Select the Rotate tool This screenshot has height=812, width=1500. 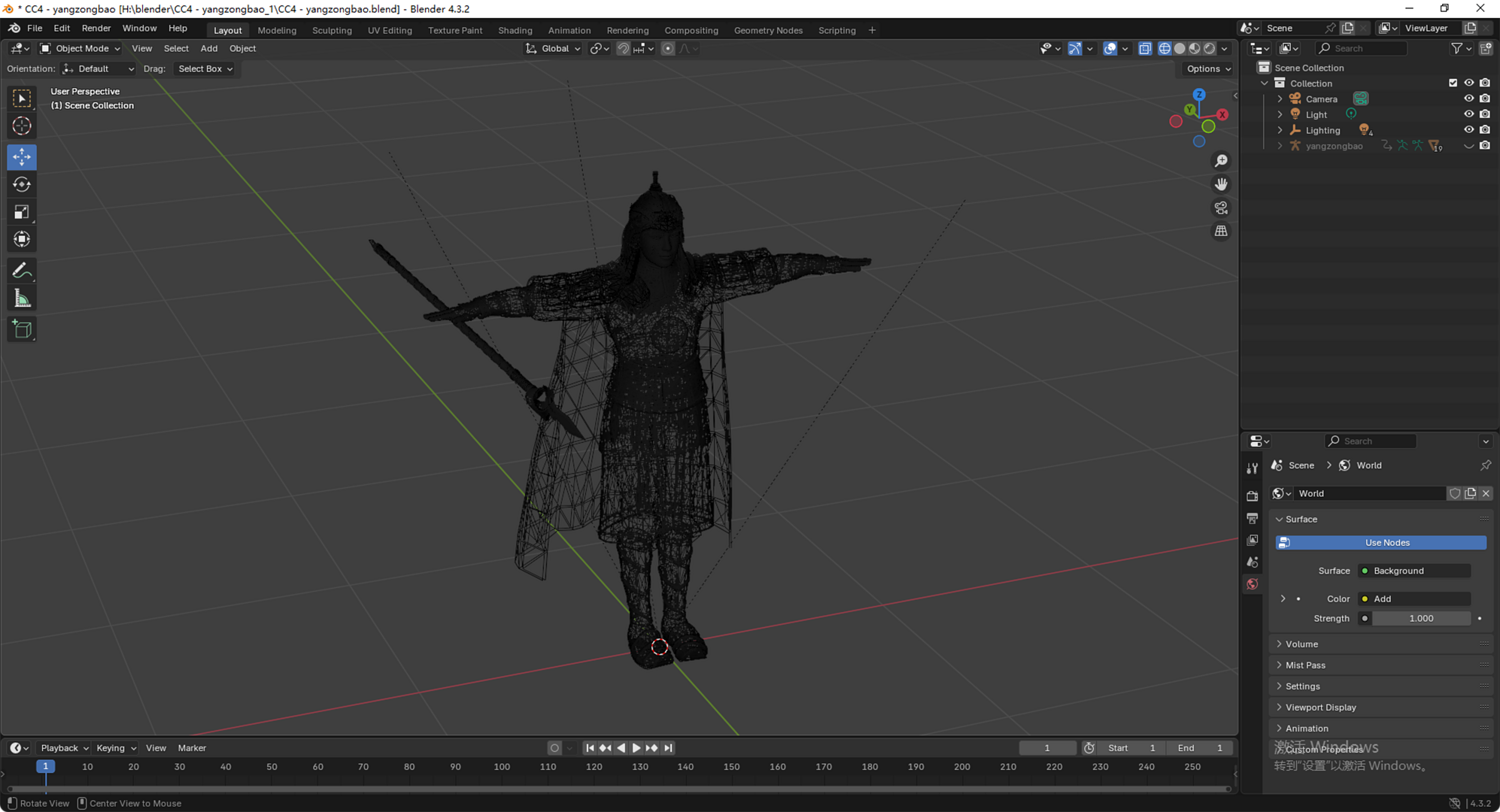[x=22, y=184]
